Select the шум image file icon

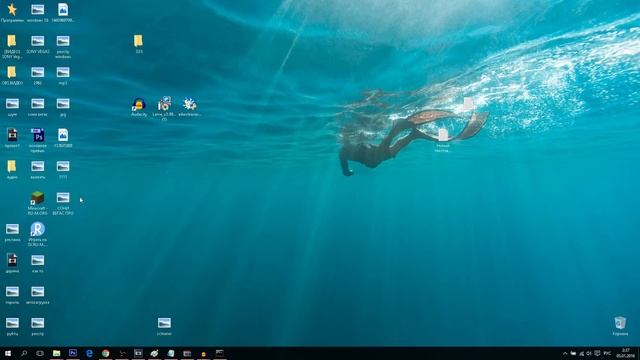tap(12, 103)
